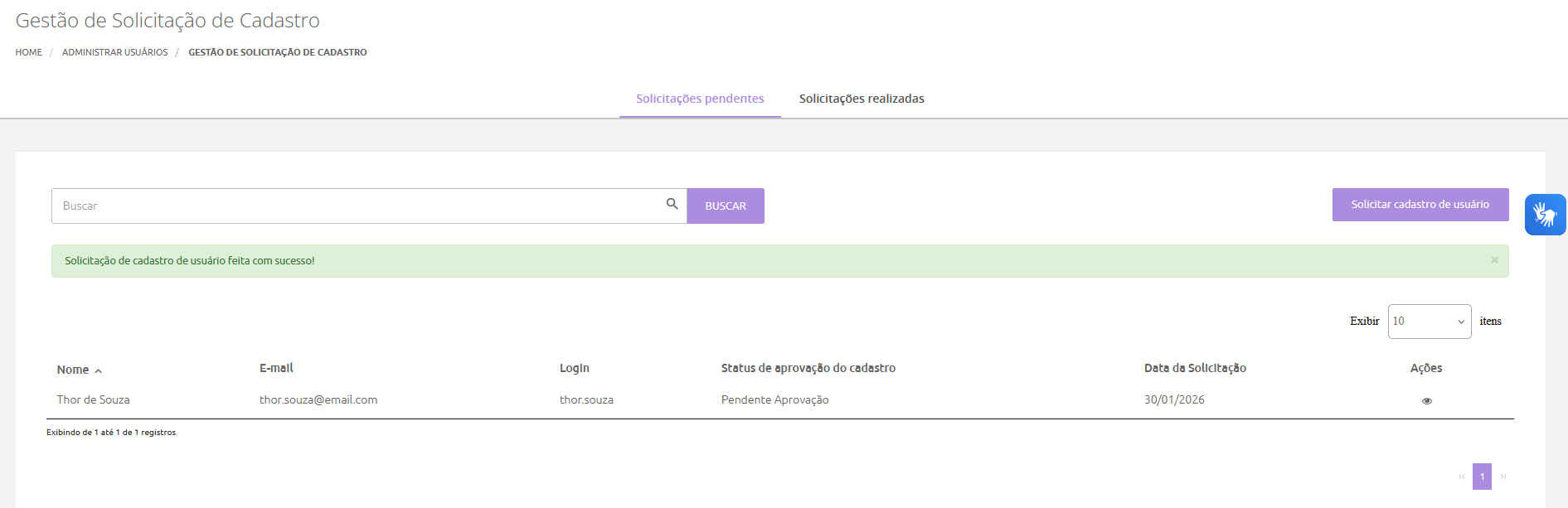Click the magnifying glass search icon
1568x508 pixels.
672,204
